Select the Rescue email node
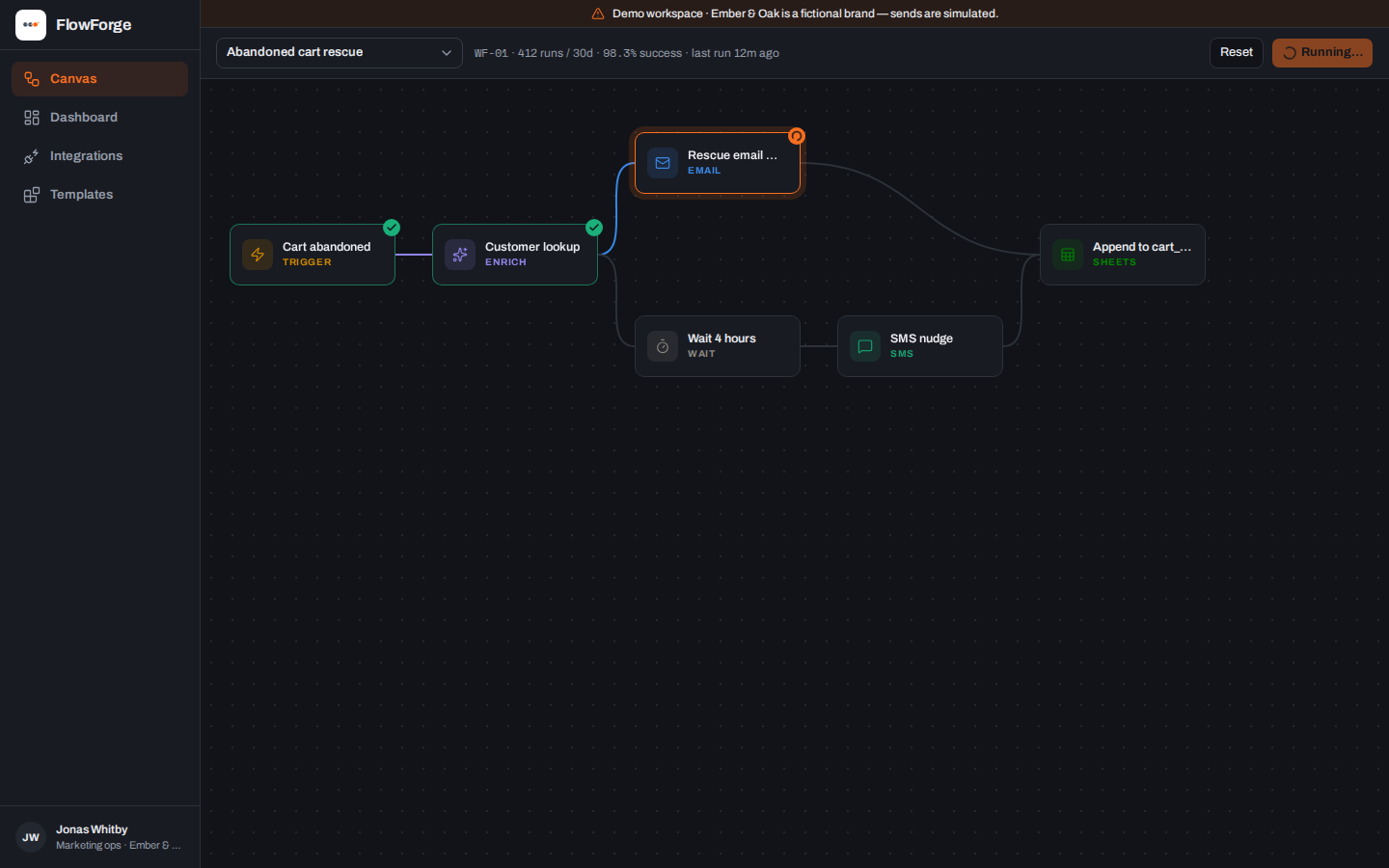Viewport: 1389px width, 868px height. click(x=718, y=163)
